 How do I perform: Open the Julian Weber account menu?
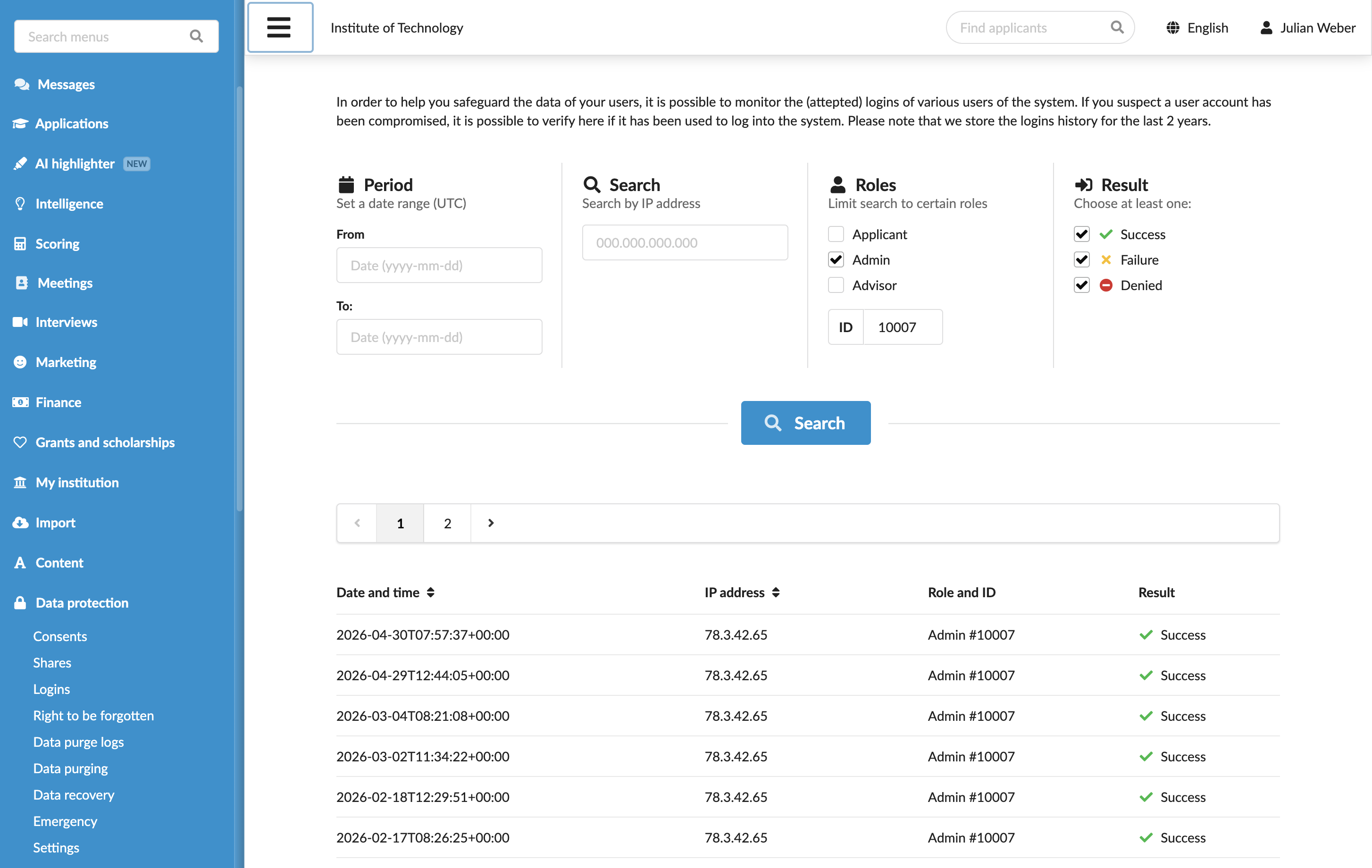pos(1308,27)
